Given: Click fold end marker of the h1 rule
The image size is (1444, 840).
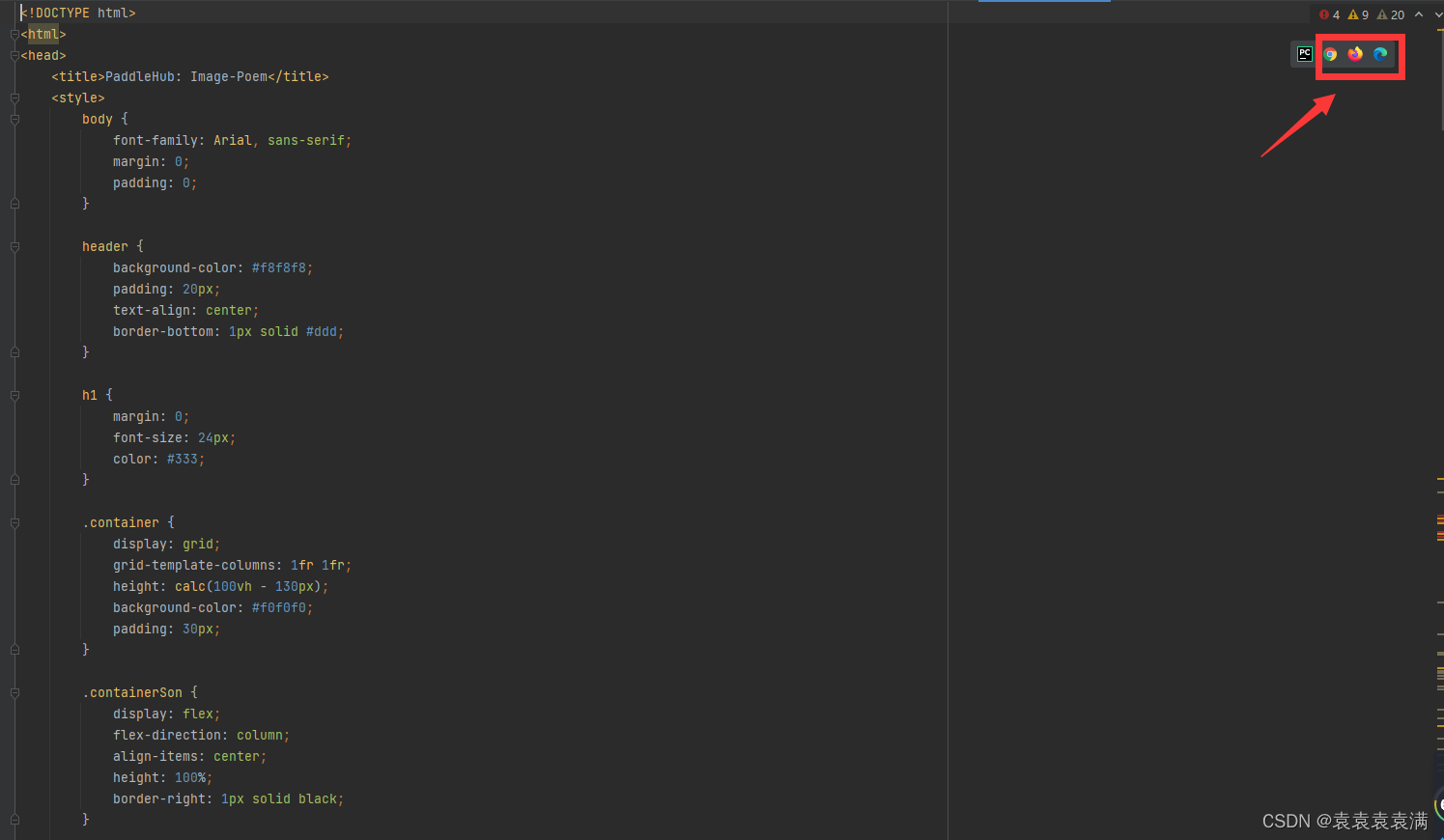Looking at the screenshot, I should [14, 480].
